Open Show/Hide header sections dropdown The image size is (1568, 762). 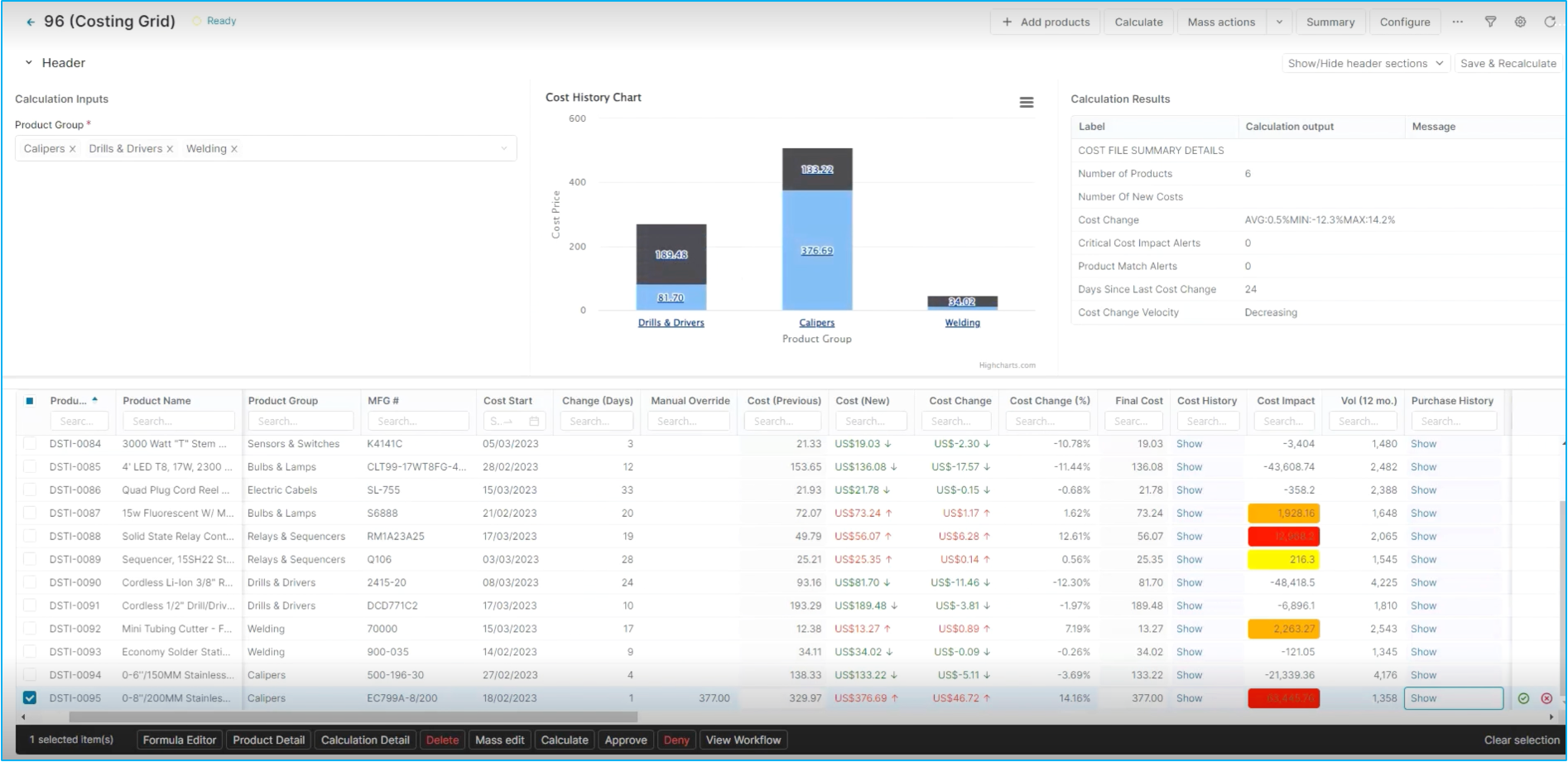coord(1365,64)
